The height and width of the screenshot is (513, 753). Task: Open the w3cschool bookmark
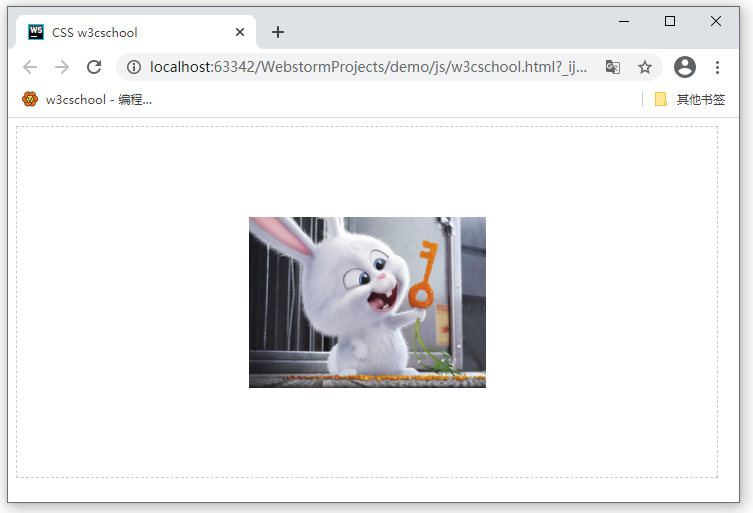pos(87,99)
